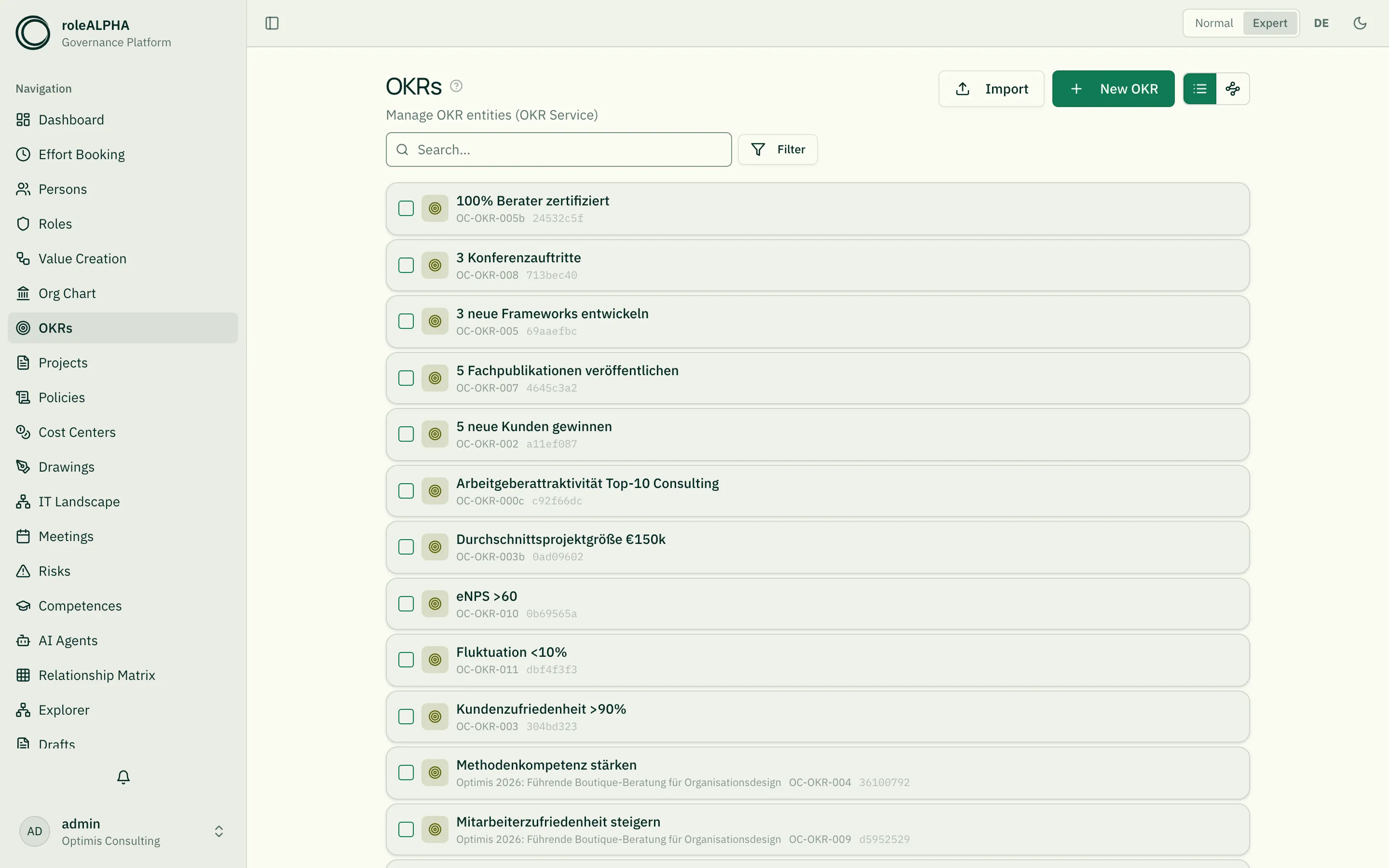Select checkbox for Fluktuation <10%

[x=406, y=660]
